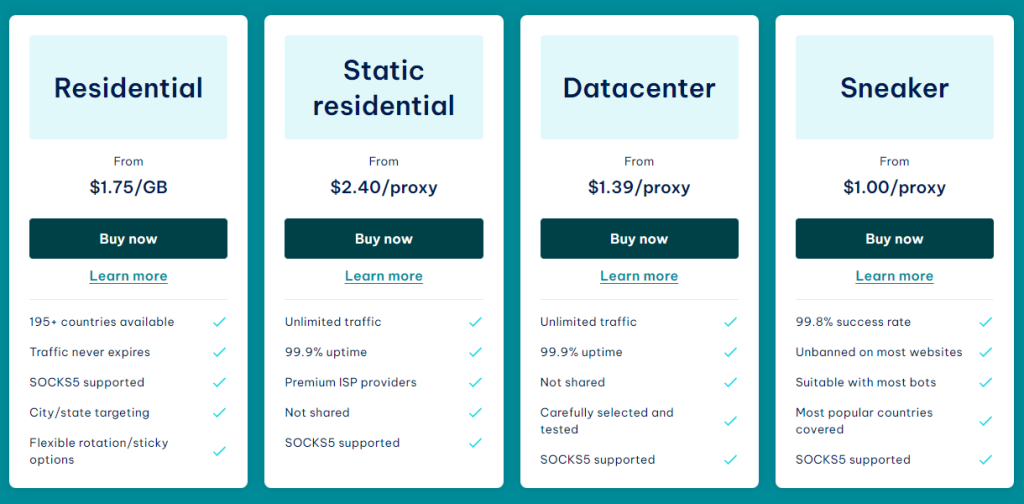The image size is (1024, 504).
Task: Click checkmark next to City/state targeting
Action: click(219, 413)
